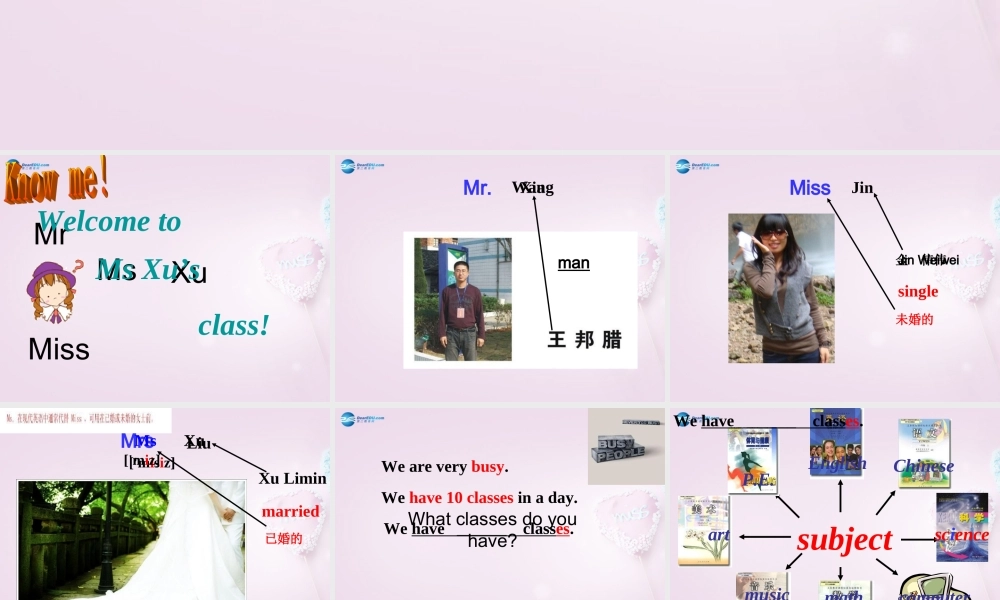The width and height of the screenshot is (1000, 600).
Task: Click the underlined word 'man'
Action: pyautogui.click(x=573, y=263)
